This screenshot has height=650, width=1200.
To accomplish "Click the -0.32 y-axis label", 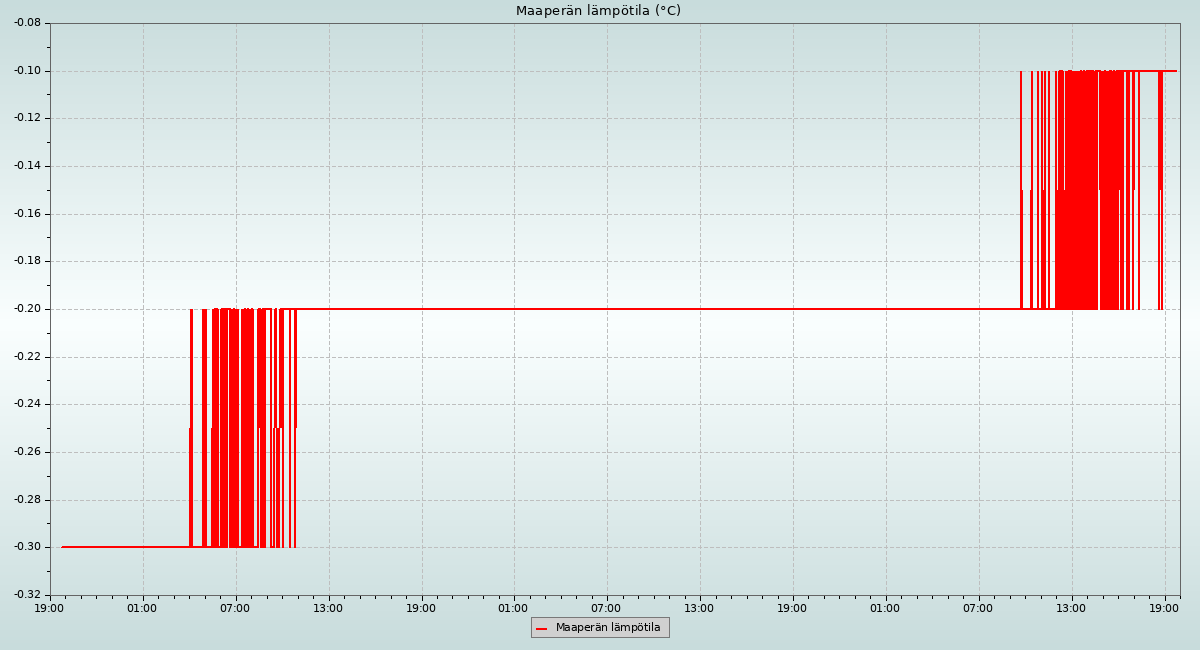I will tap(25, 595).
